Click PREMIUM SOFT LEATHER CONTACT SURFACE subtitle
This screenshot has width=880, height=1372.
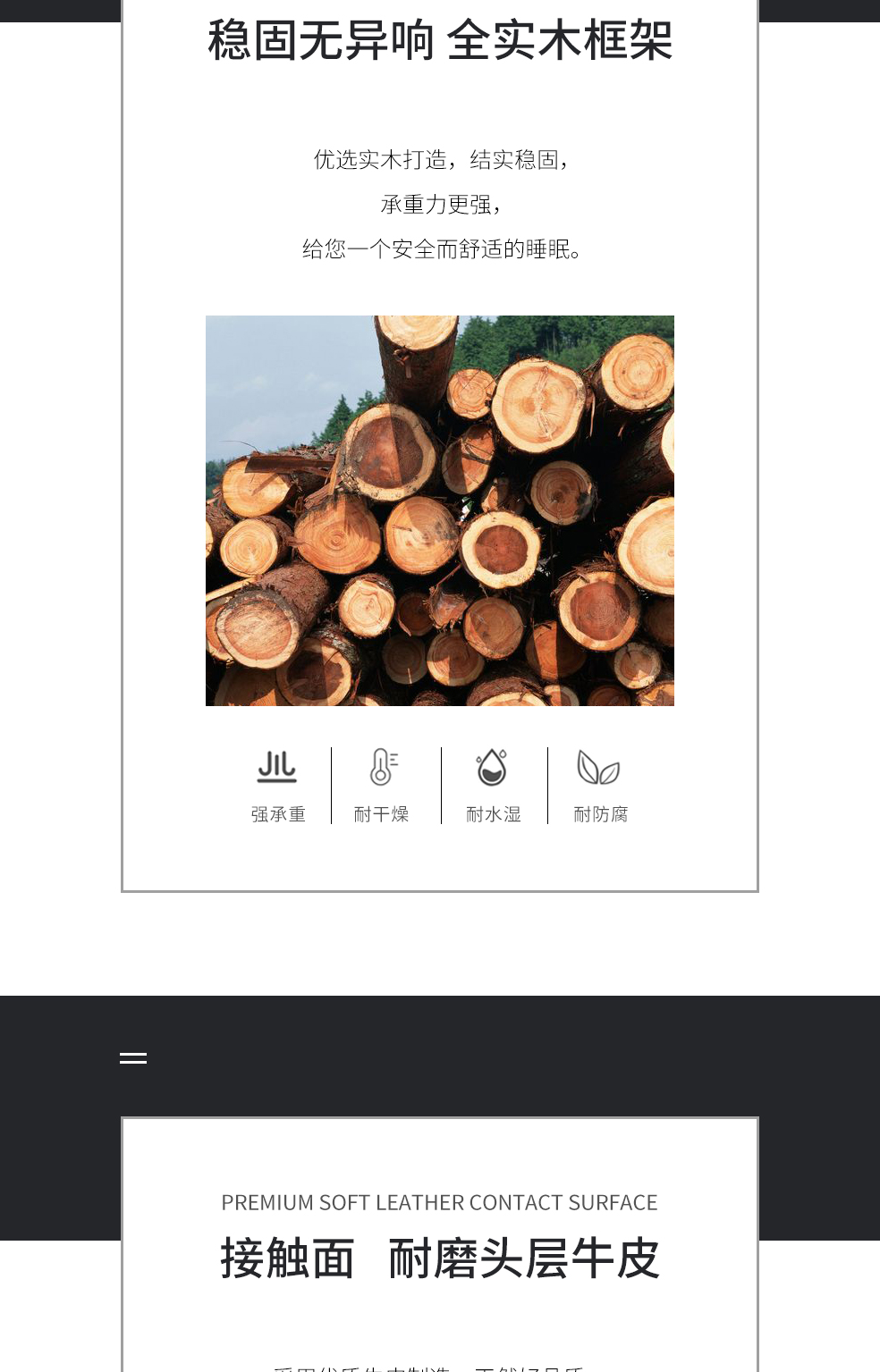coord(439,1203)
